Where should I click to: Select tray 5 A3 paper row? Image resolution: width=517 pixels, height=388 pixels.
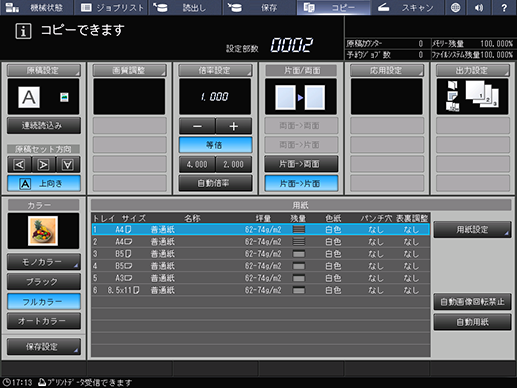[260, 278]
